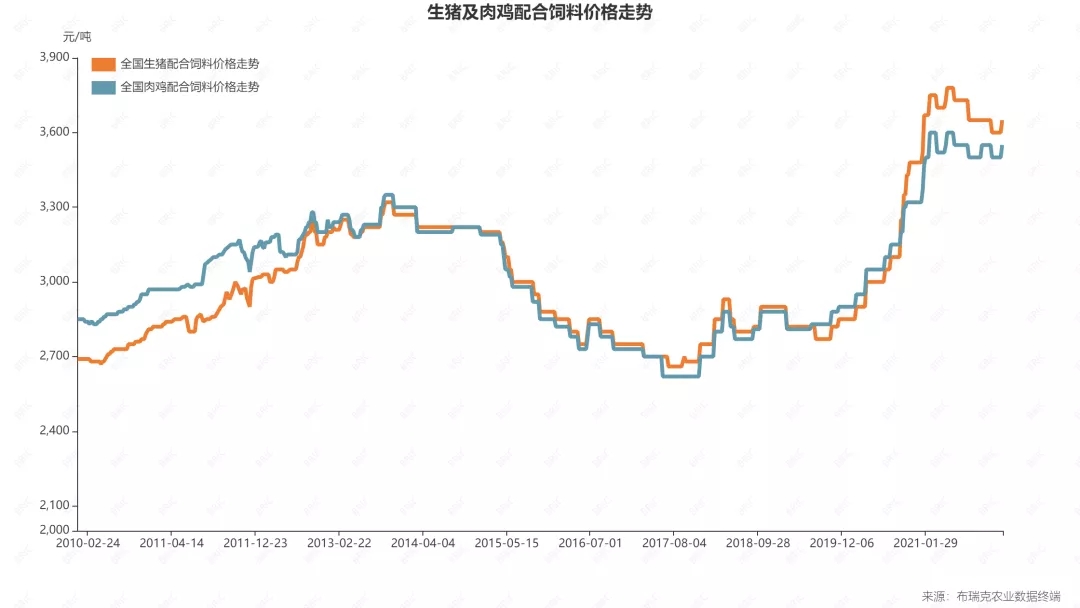Click the 3,900 y-axis value

pos(54,57)
